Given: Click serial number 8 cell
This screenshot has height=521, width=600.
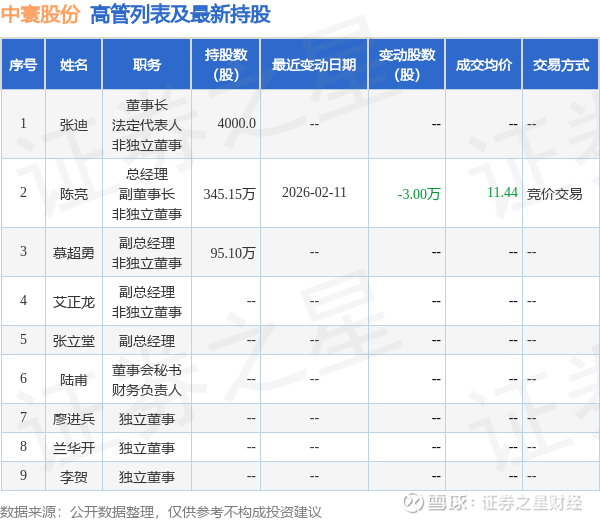Looking at the screenshot, I should coord(23,447).
